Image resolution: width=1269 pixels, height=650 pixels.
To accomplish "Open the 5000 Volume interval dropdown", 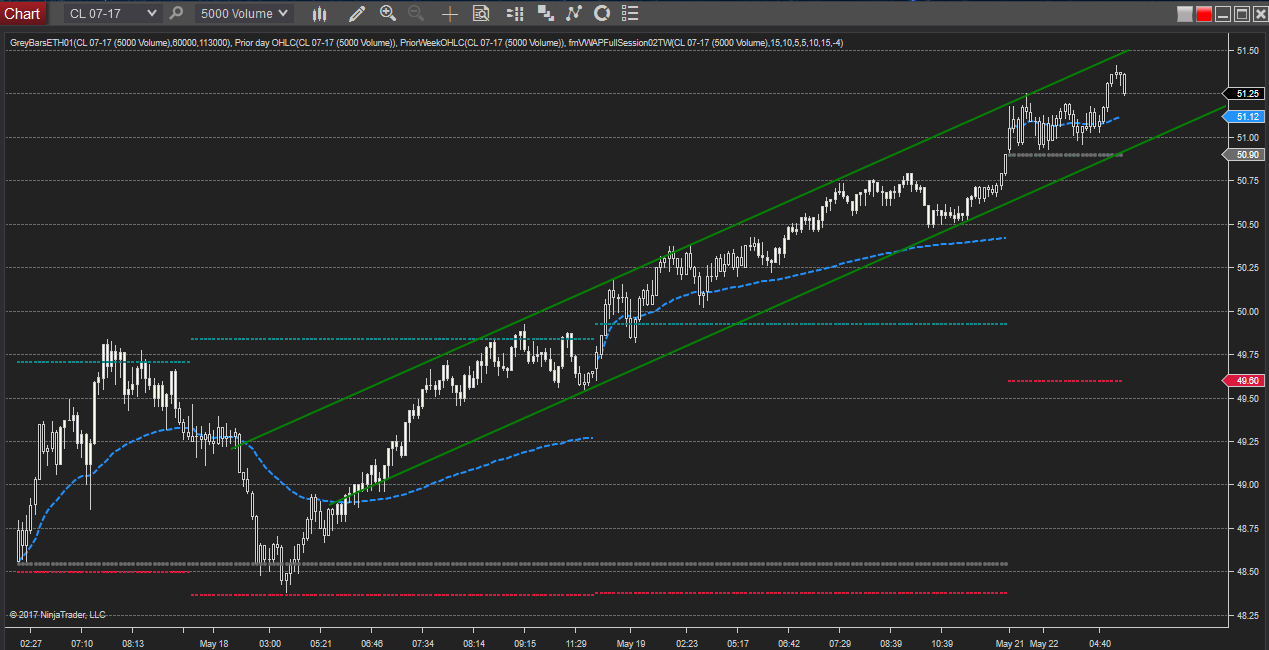I will [244, 13].
